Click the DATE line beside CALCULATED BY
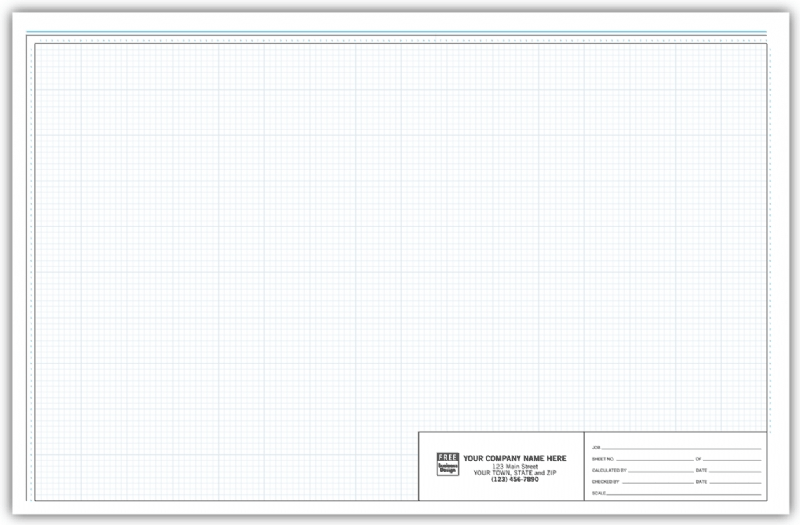Screen dimensions: 800x525 (x=735, y=471)
